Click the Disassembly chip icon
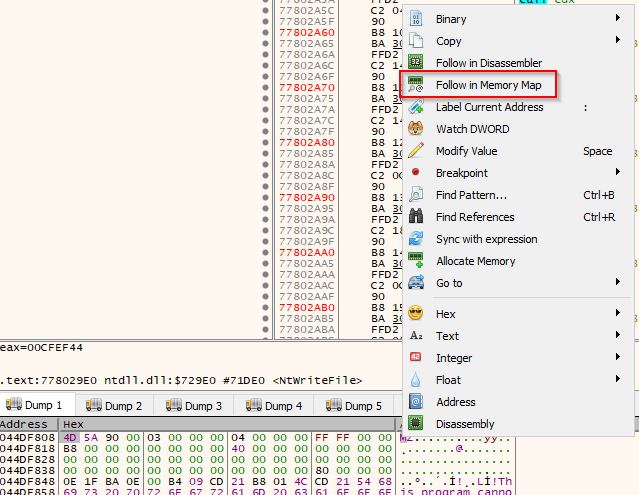The image size is (639, 495). click(x=416, y=424)
